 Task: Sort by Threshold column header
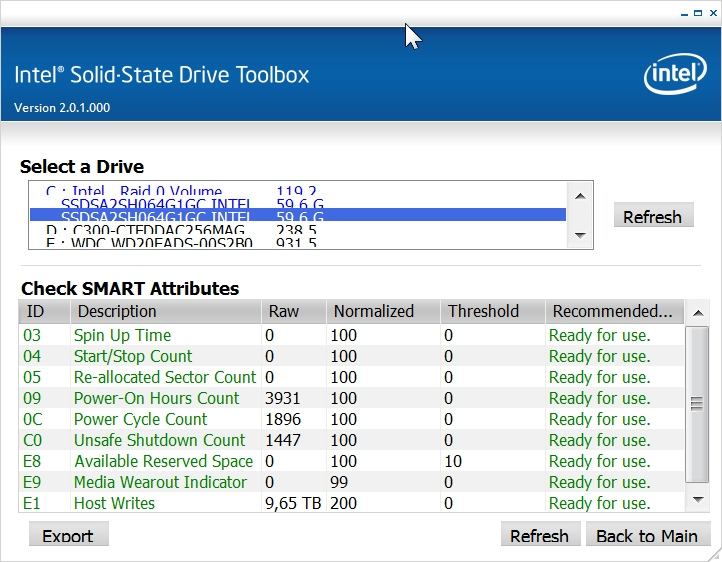[x=493, y=312]
